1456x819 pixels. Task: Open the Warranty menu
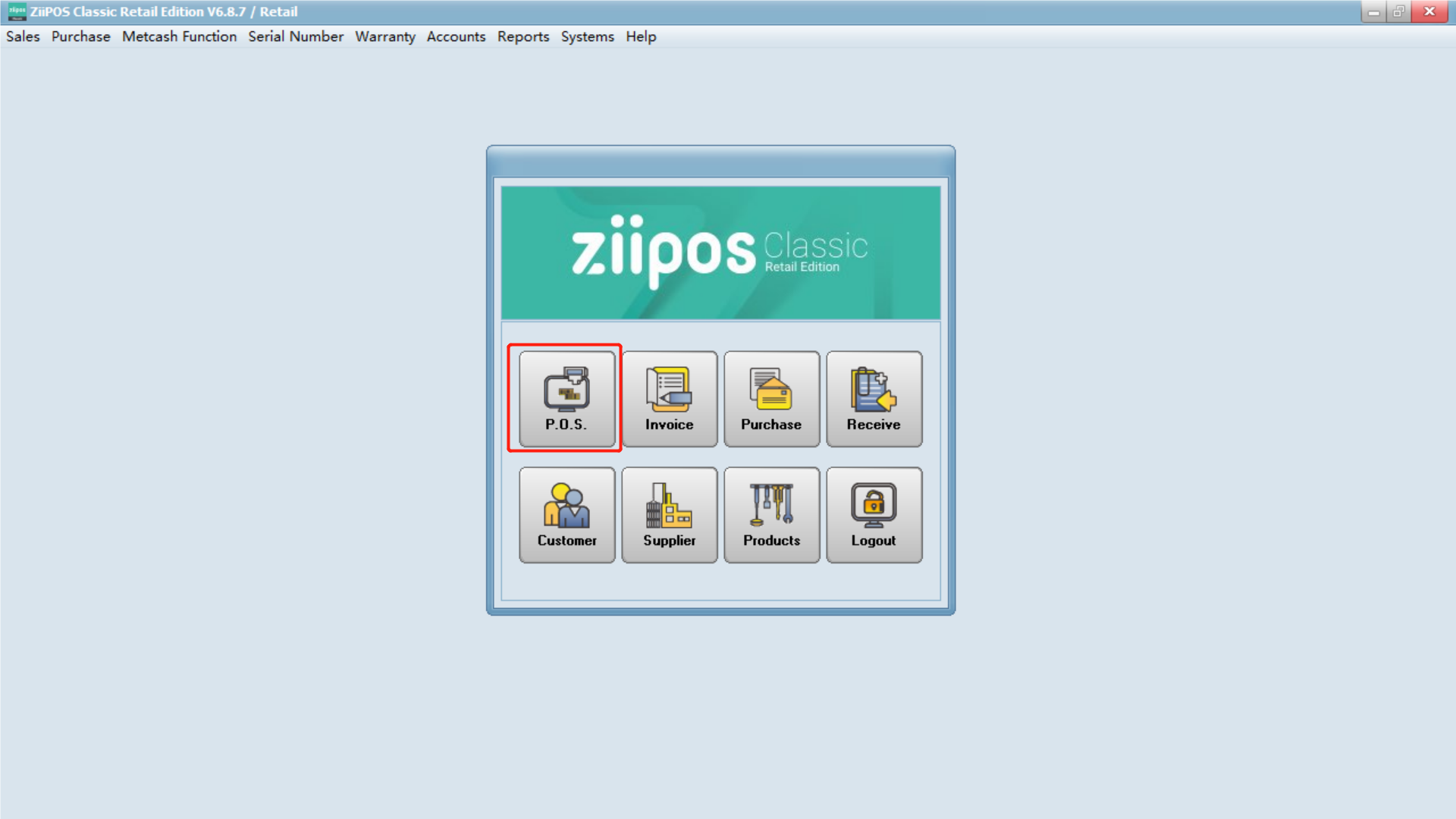(x=385, y=36)
